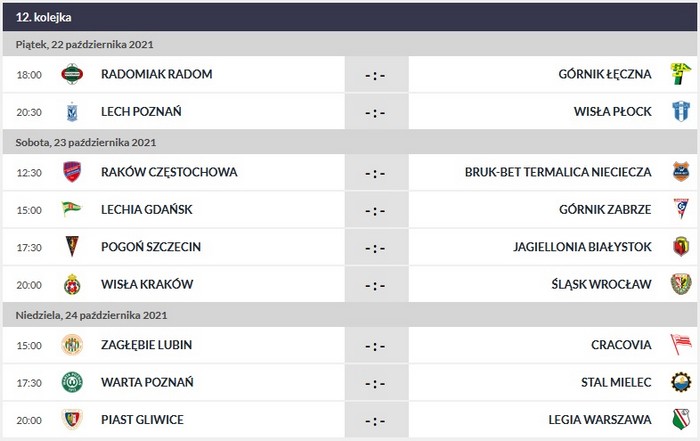Open the Wisła Płock team link
Viewport: 700px width, 441px height.
(612, 111)
